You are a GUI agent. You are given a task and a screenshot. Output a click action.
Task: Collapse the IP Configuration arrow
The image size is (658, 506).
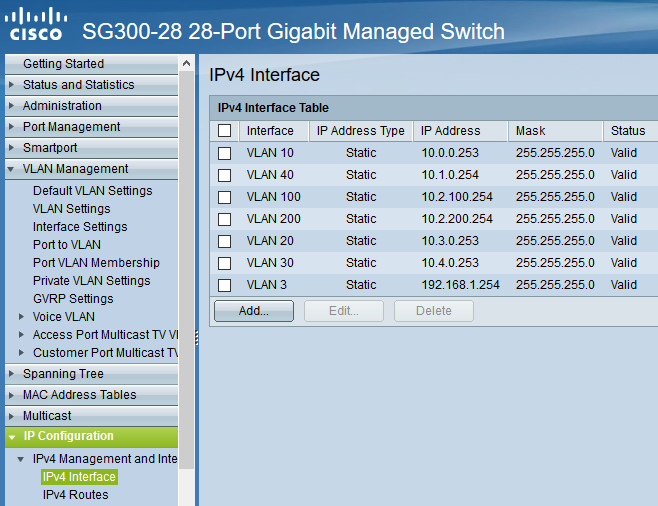tap(12, 437)
